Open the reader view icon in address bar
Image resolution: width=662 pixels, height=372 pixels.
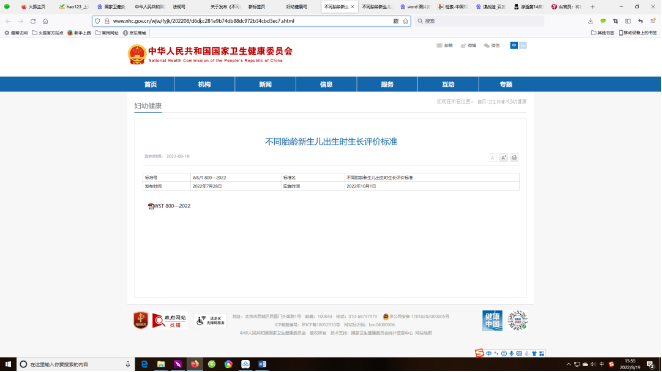click(396, 21)
